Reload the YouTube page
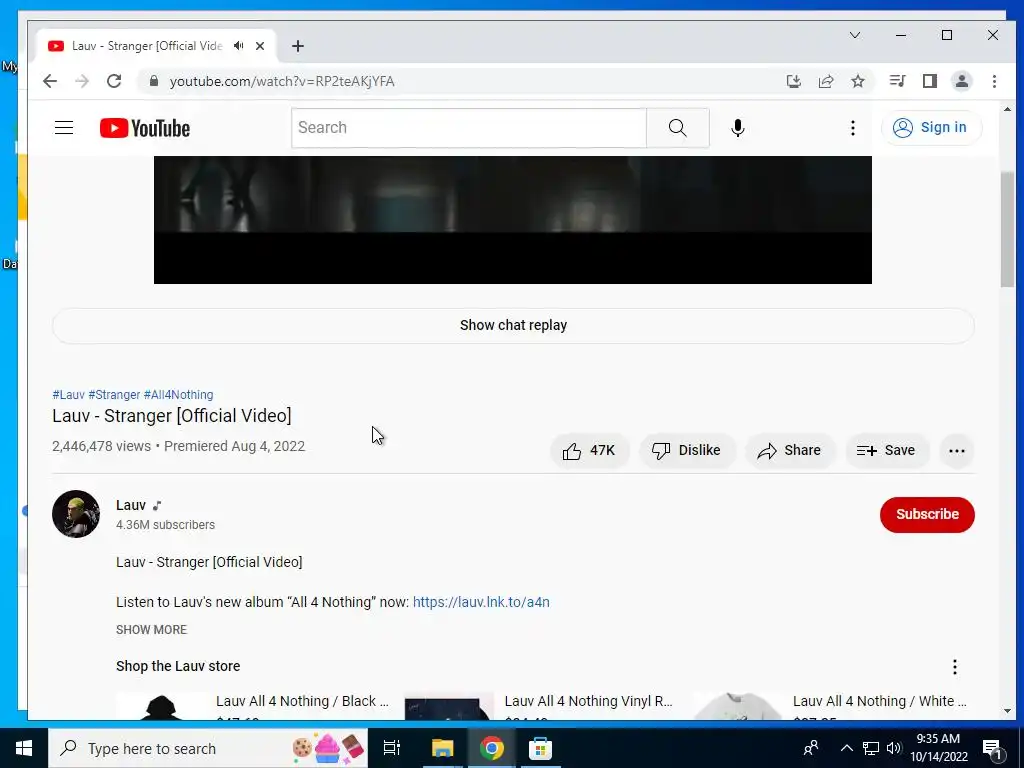The image size is (1024, 768). pyautogui.click(x=114, y=81)
